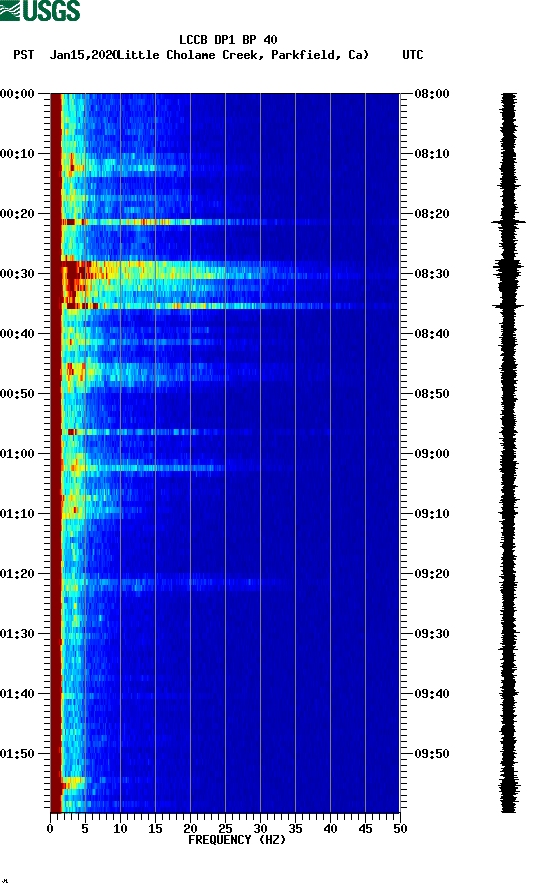552x892 pixels.
Task: Click the 09:30 UTC time label
Action: point(432,634)
